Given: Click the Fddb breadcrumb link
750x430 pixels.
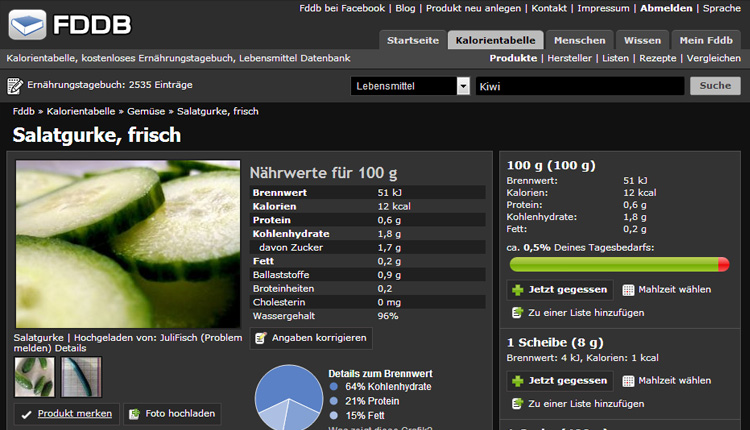Looking at the screenshot, I should pyautogui.click(x=23, y=111).
